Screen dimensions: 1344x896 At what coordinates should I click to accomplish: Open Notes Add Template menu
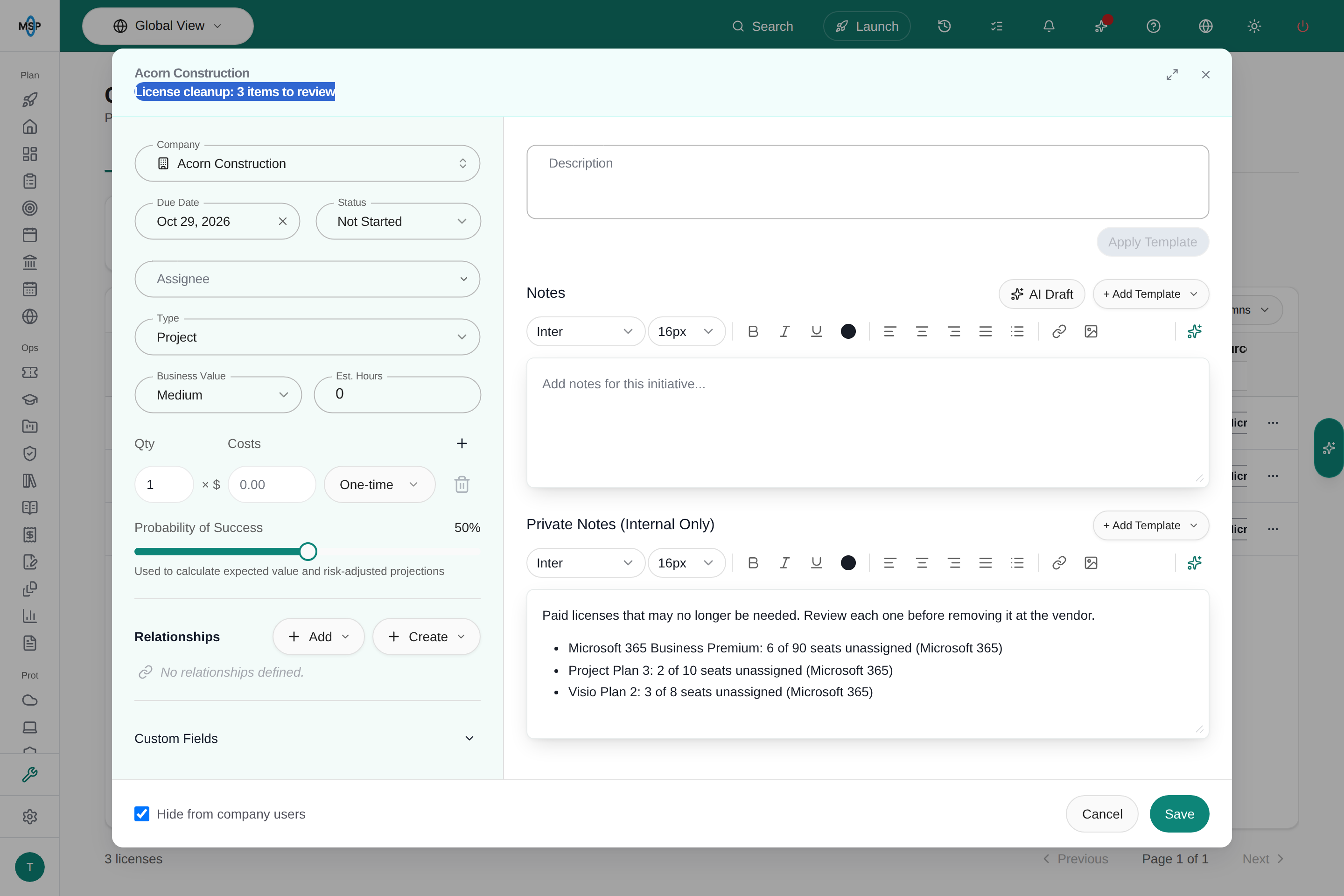click(x=1151, y=294)
